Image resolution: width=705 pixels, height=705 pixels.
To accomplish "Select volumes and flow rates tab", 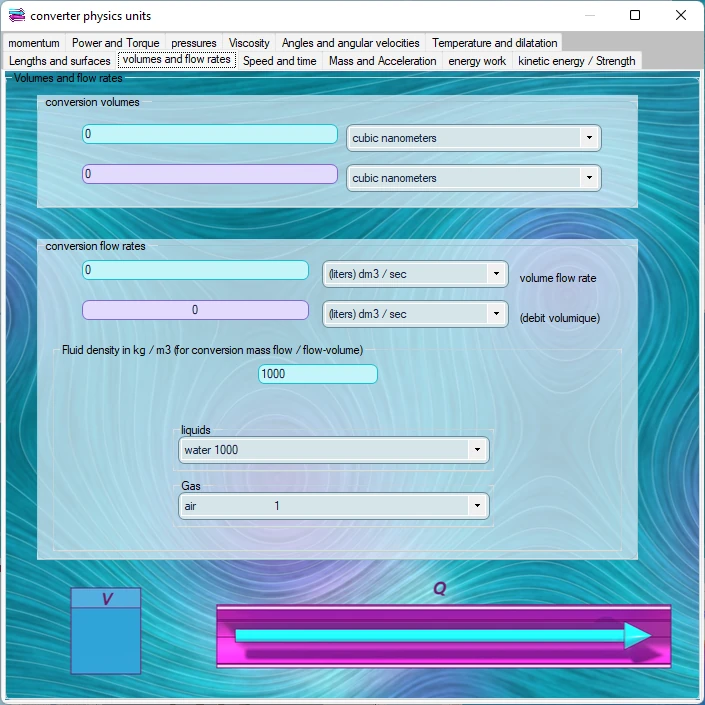I will click(x=177, y=59).
